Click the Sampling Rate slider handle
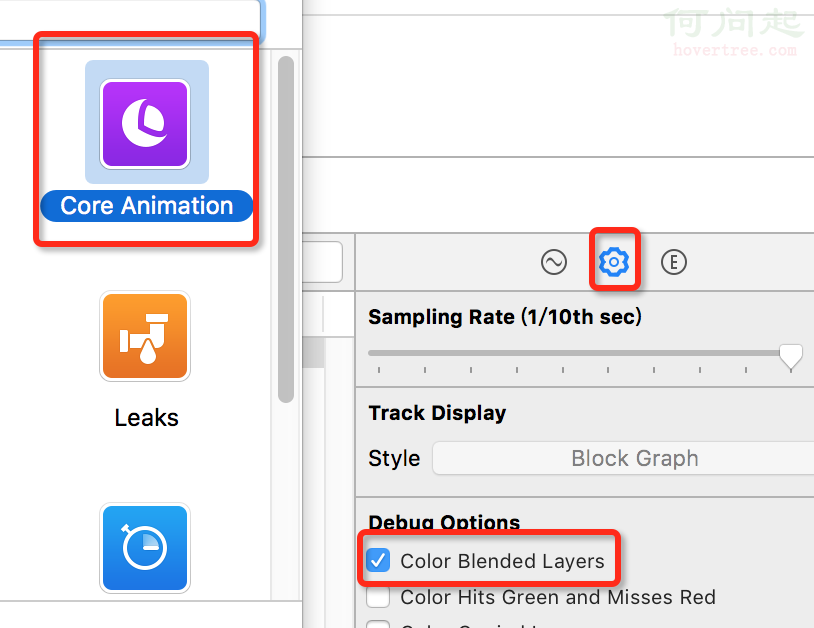 (791, 355)
